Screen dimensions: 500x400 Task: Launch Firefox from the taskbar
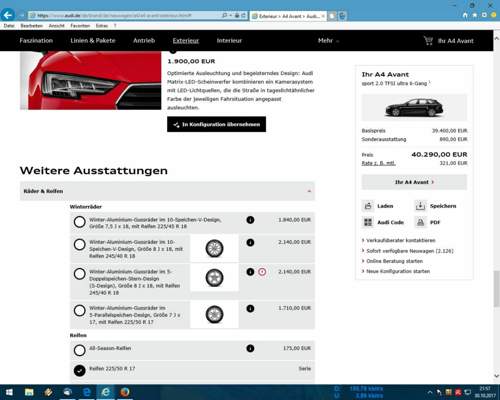tap(125, 392)
